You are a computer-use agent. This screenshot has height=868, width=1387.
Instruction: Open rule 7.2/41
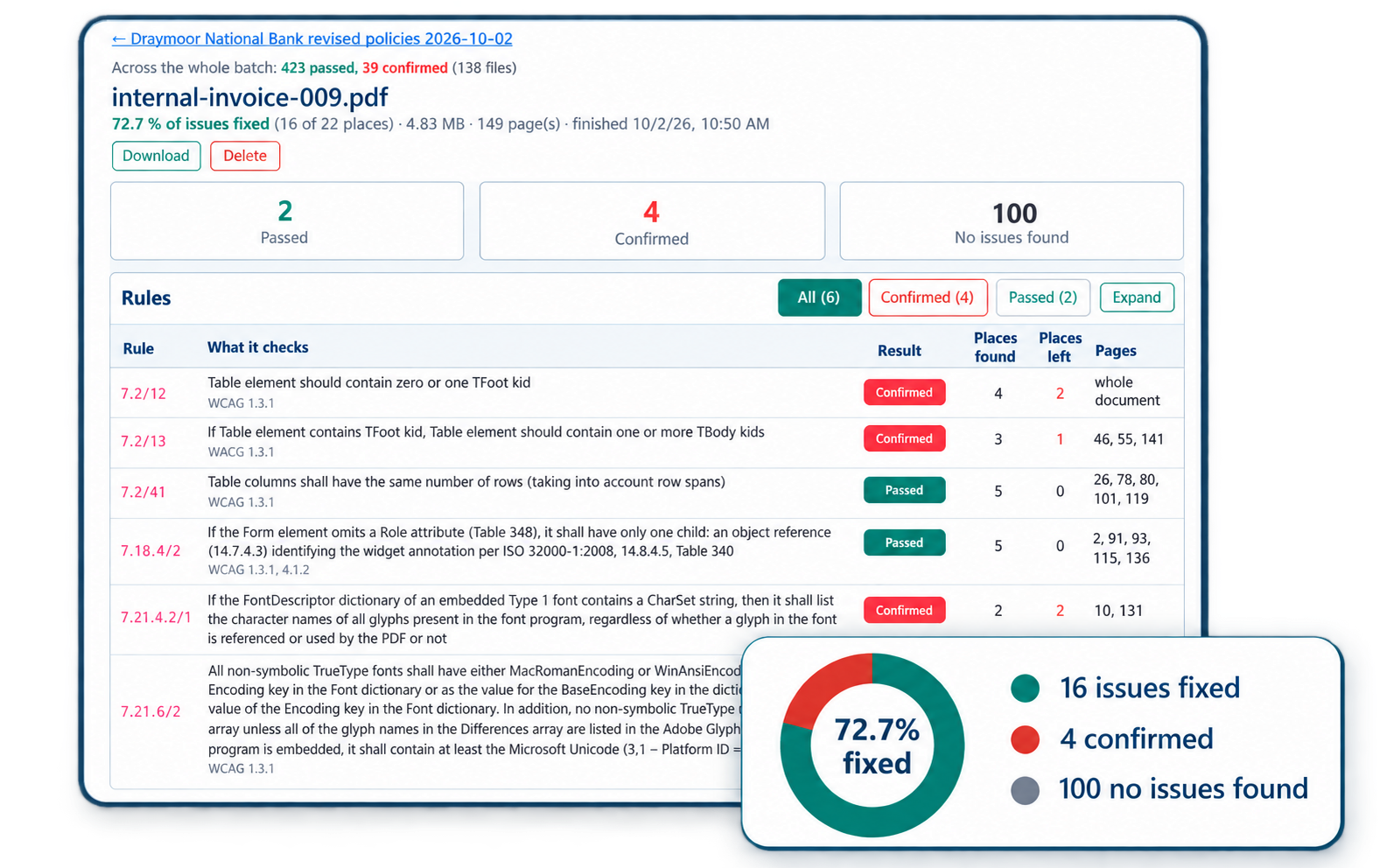144,492
